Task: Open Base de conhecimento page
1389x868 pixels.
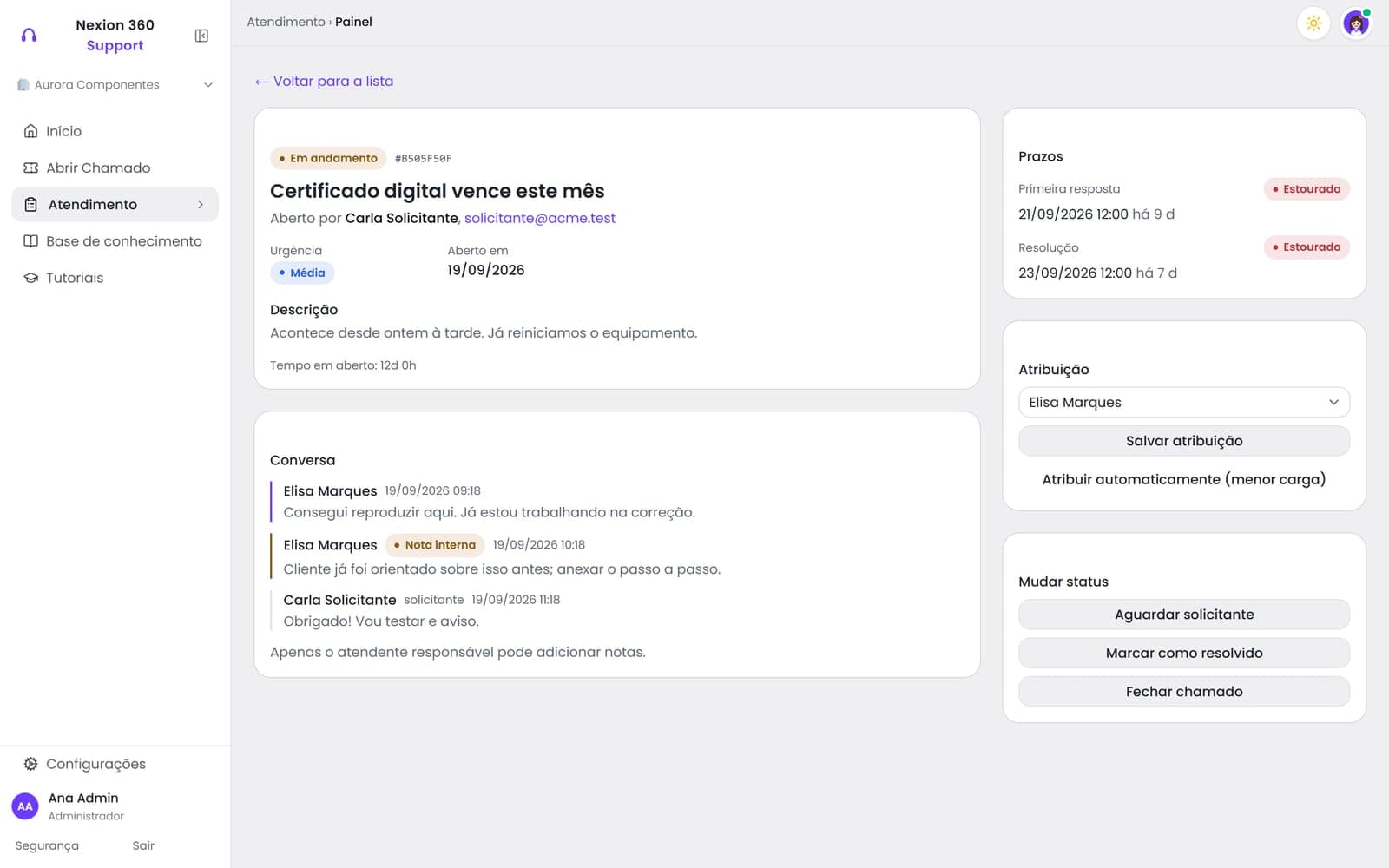Action: tap(115, 241)
